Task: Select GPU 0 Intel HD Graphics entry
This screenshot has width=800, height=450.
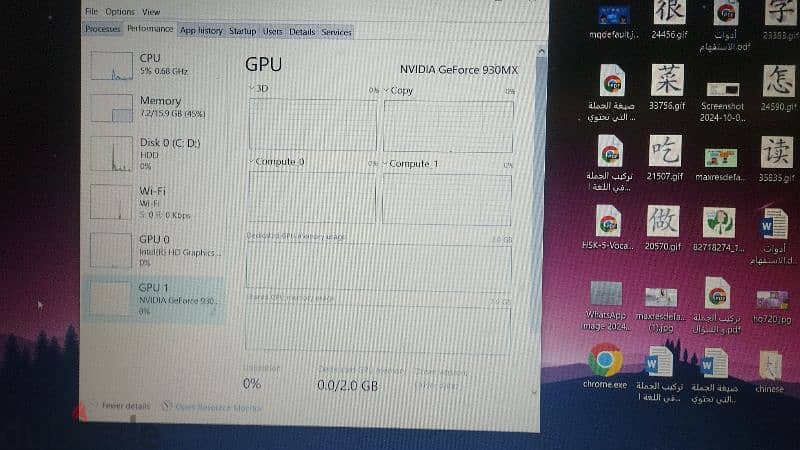Action: (x=156, y=250)
